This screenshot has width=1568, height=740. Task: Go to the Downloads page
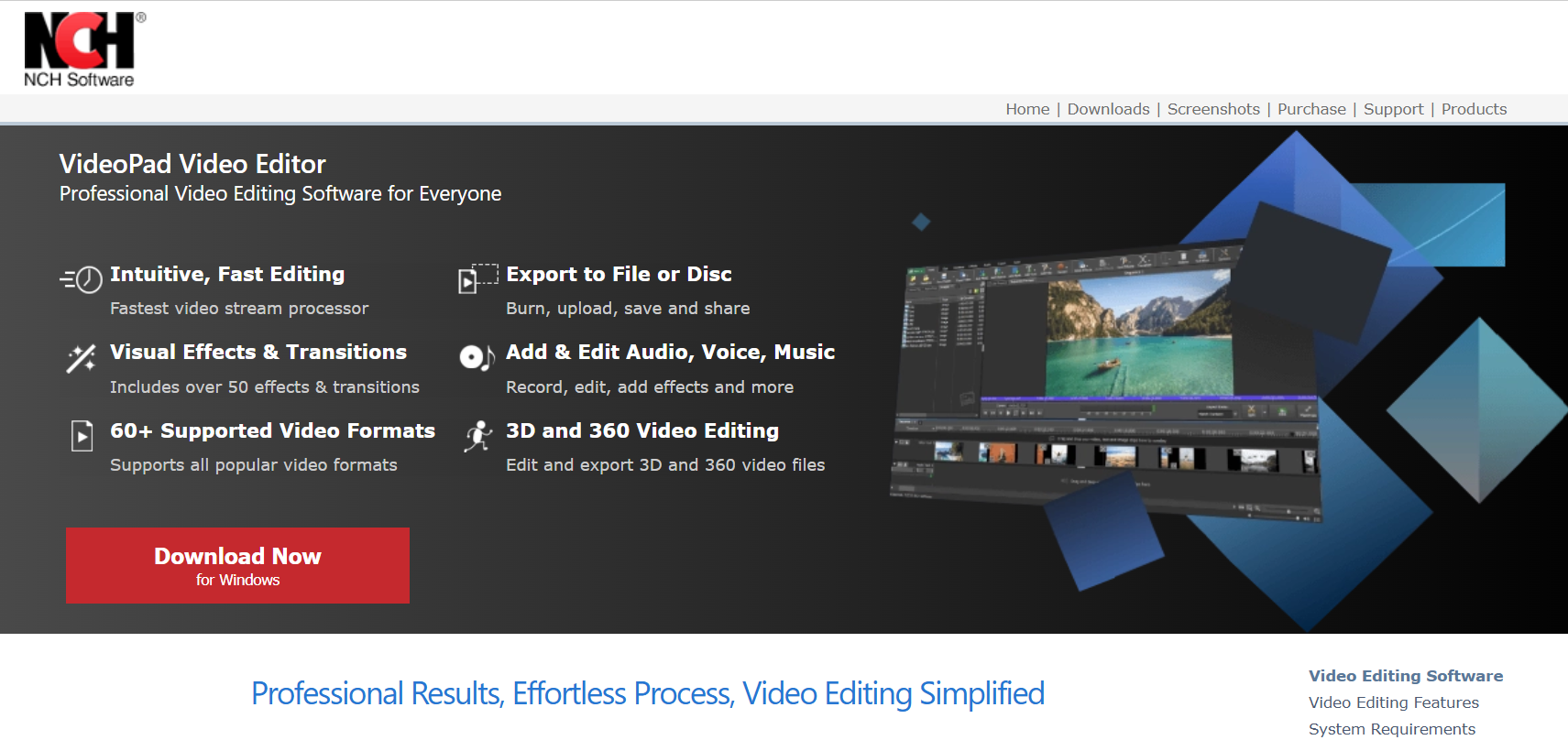point(1108,109)
